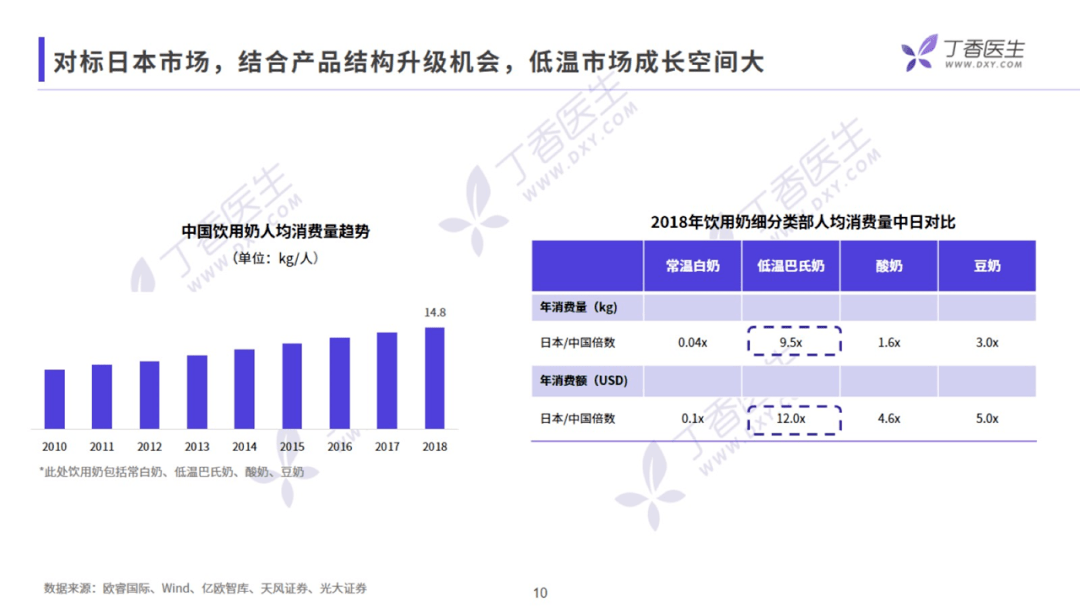The width and height of the screenshot is (1080, 608).
Task: Click the page number 10
Action: tap(540, 593)
